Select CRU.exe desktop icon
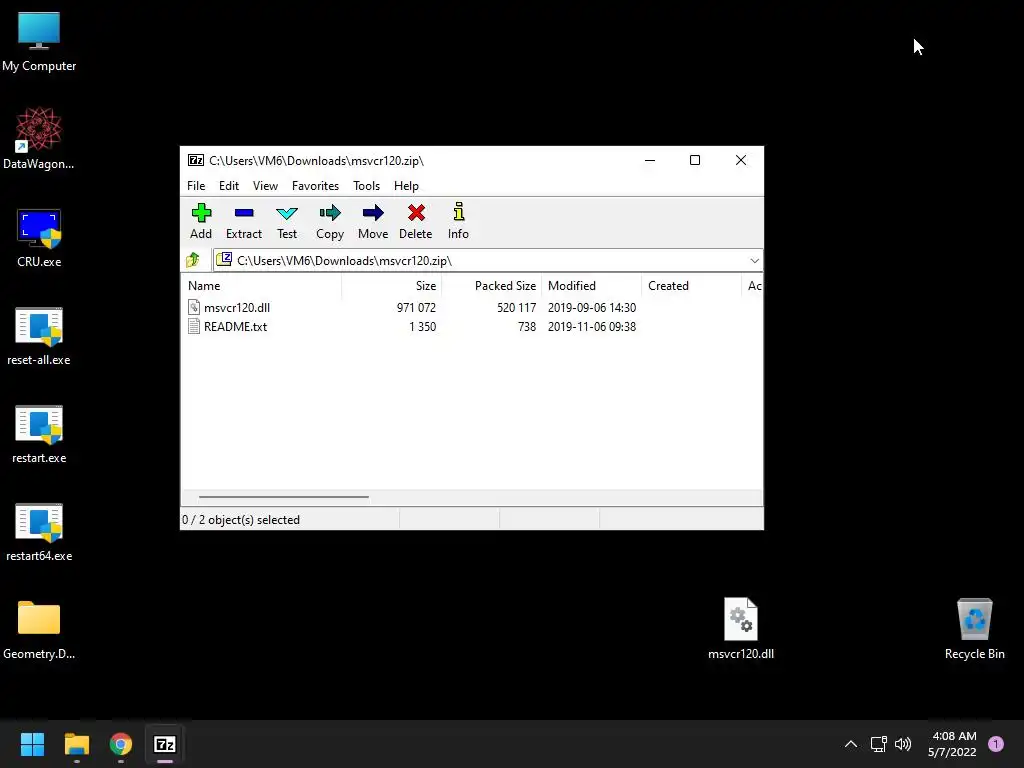Image resolution: width=1024 pixels, height=768 pixels. coord(39,238)
